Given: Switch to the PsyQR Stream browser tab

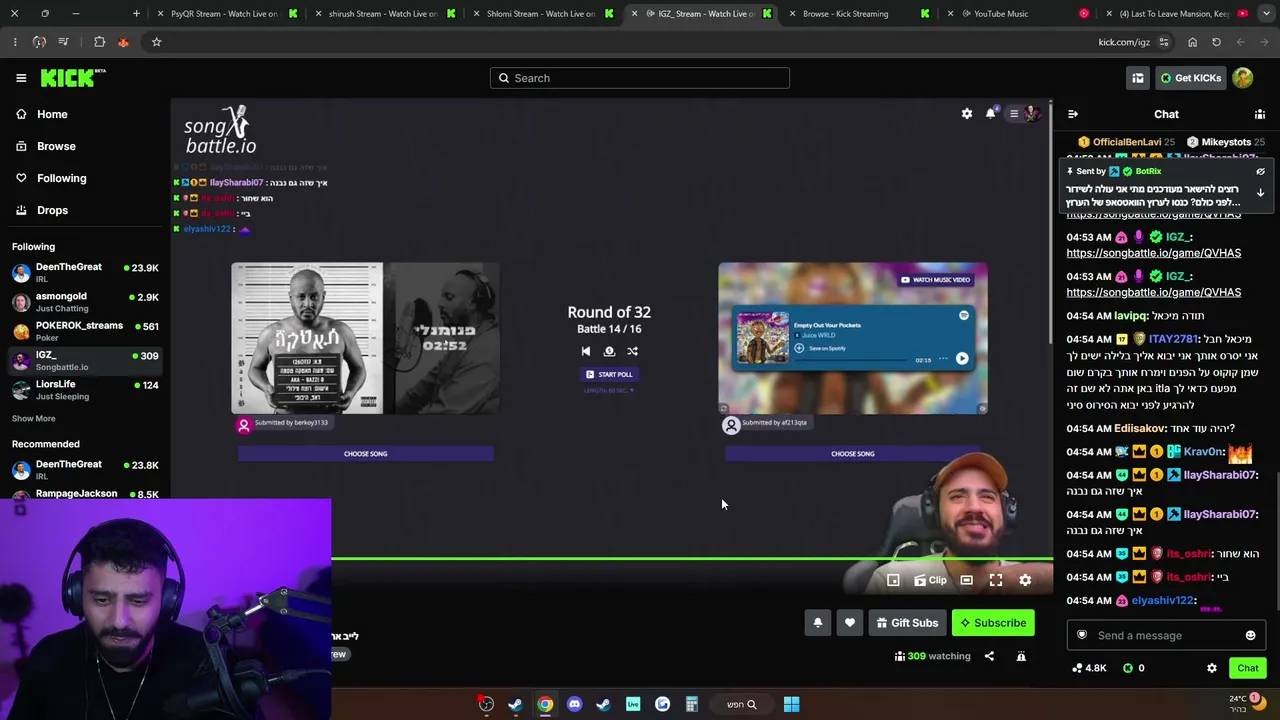Looking at the screenshot, I should [223, 14].
